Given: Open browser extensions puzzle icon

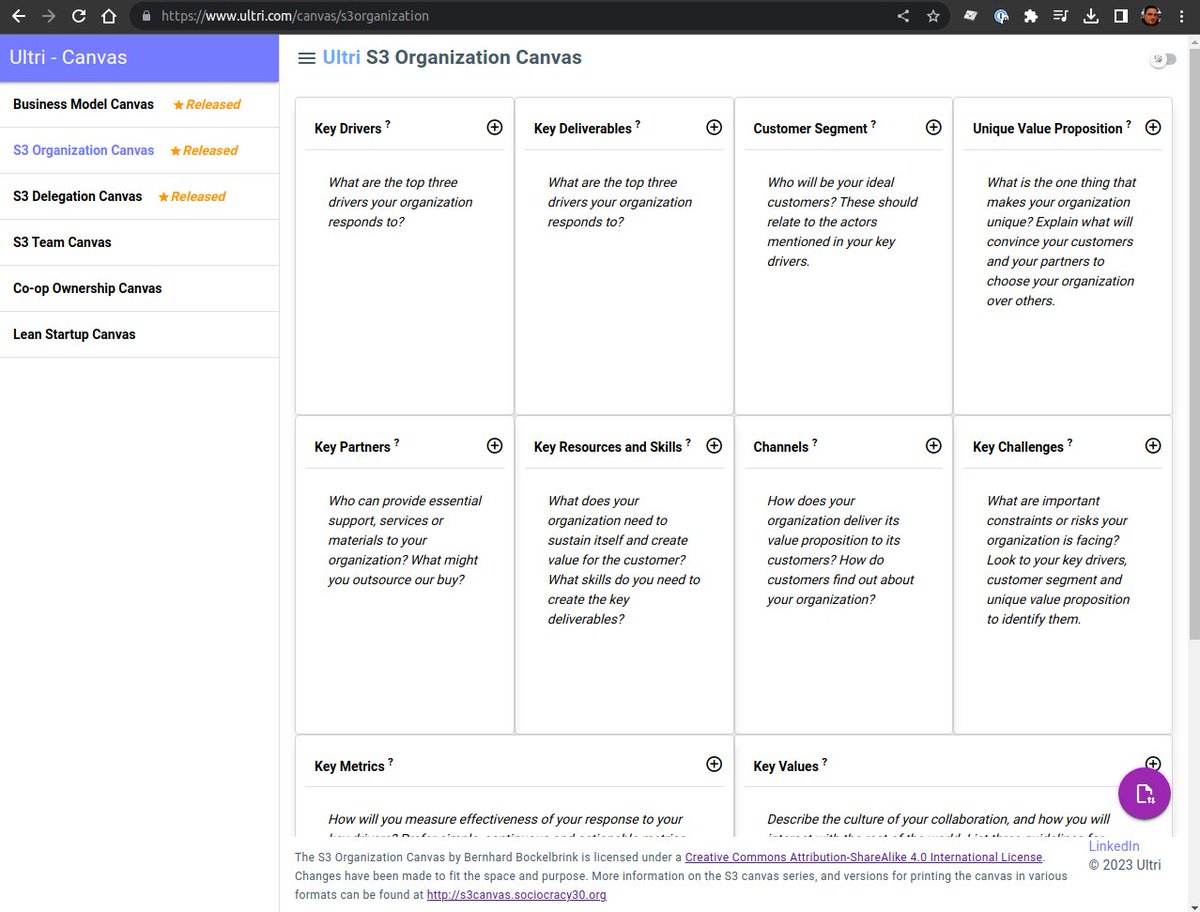Looking at the screenshot, I should click(1030, 16).
